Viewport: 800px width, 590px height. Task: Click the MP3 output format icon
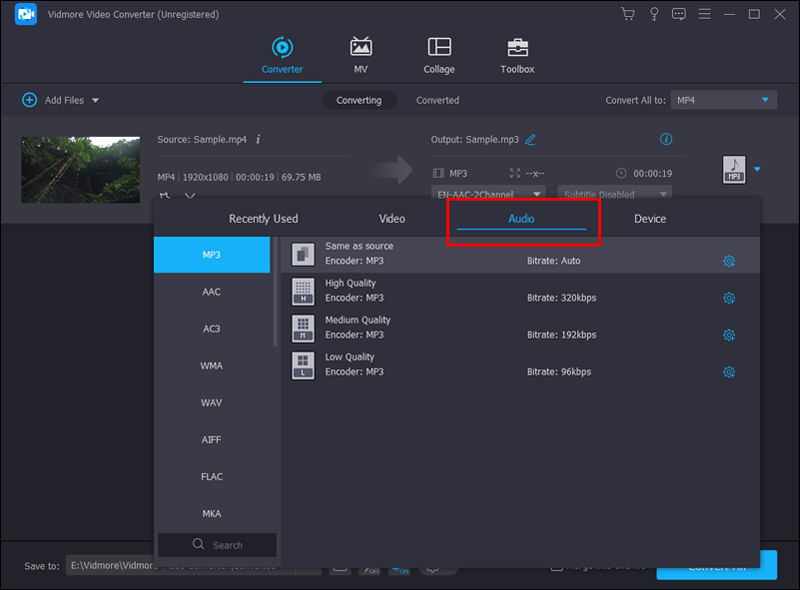(734, 169)
